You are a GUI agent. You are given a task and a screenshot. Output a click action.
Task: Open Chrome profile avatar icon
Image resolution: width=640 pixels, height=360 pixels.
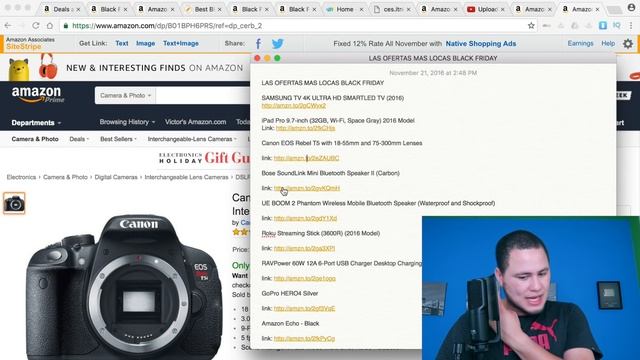point(631,8)
